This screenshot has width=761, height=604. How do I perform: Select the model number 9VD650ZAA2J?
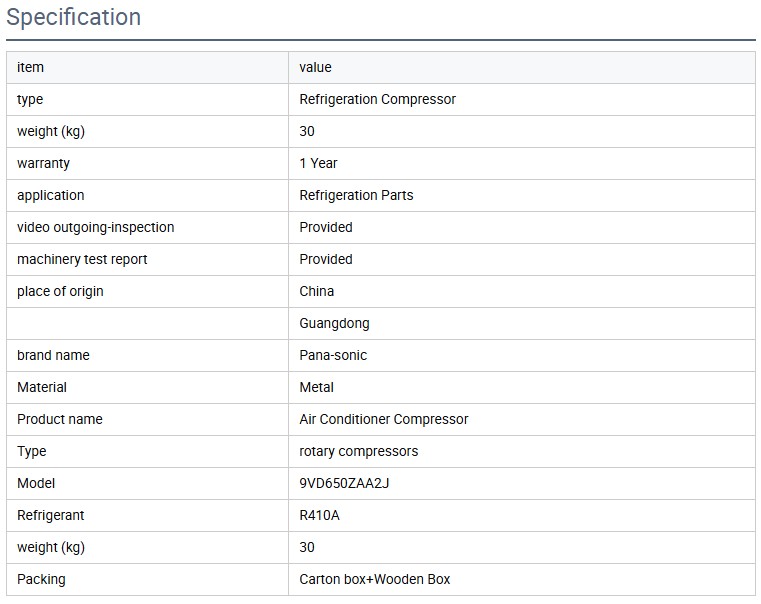344,483
